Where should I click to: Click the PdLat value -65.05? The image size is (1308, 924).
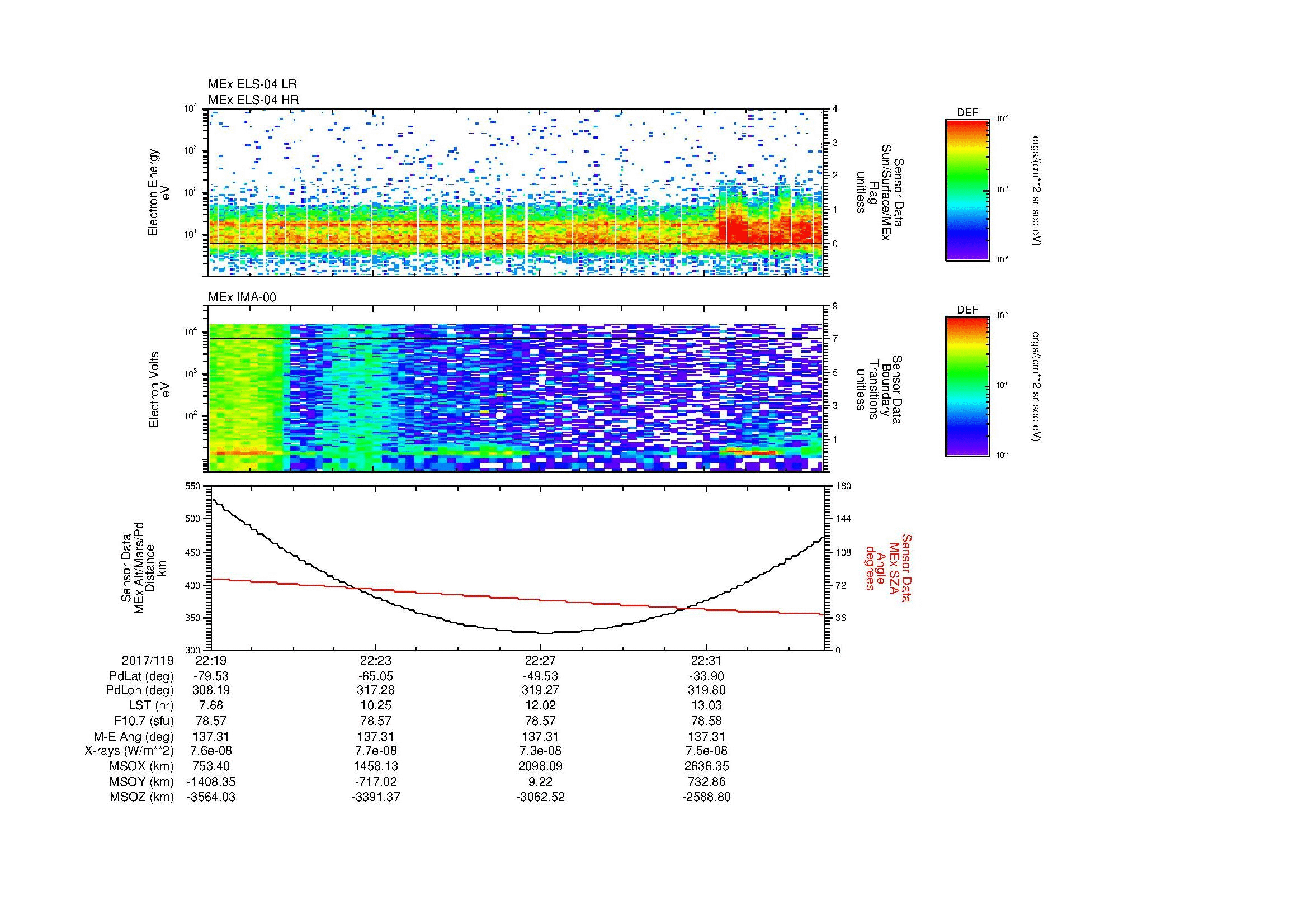pyautogui.click(x=375, y=676)
